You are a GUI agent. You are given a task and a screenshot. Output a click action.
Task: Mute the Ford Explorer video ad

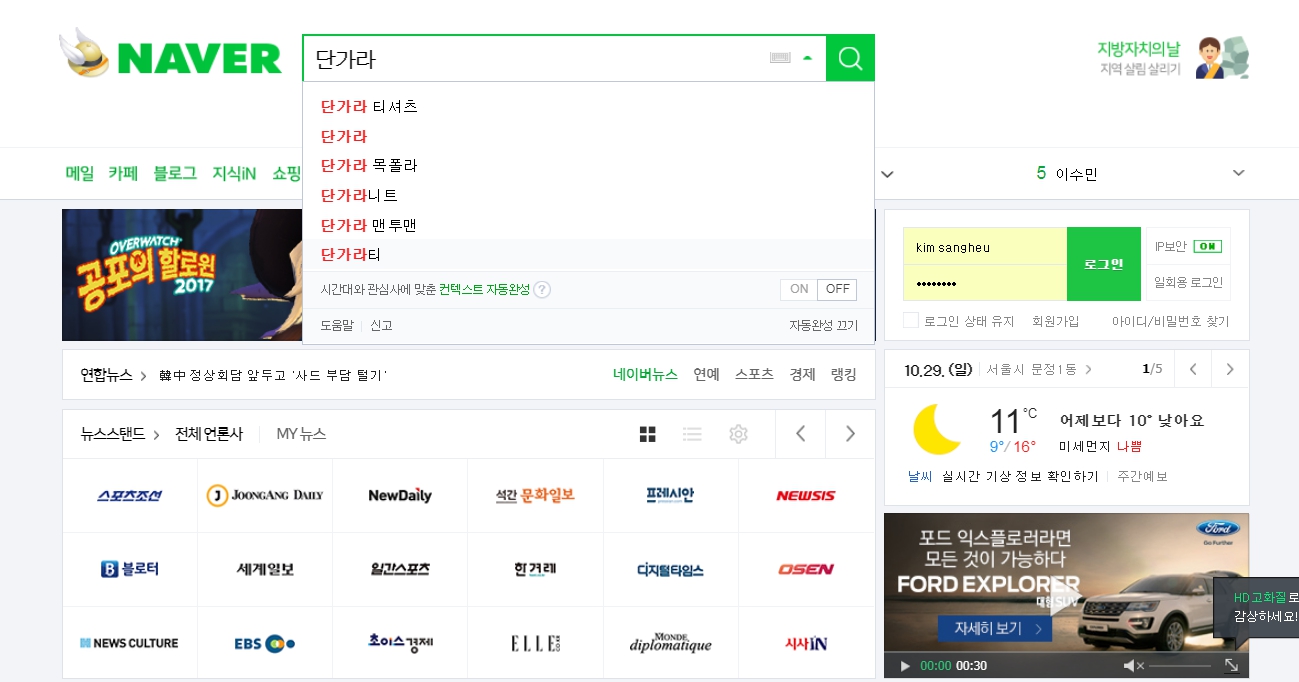pyautogui.click(x=1133, y=665)
